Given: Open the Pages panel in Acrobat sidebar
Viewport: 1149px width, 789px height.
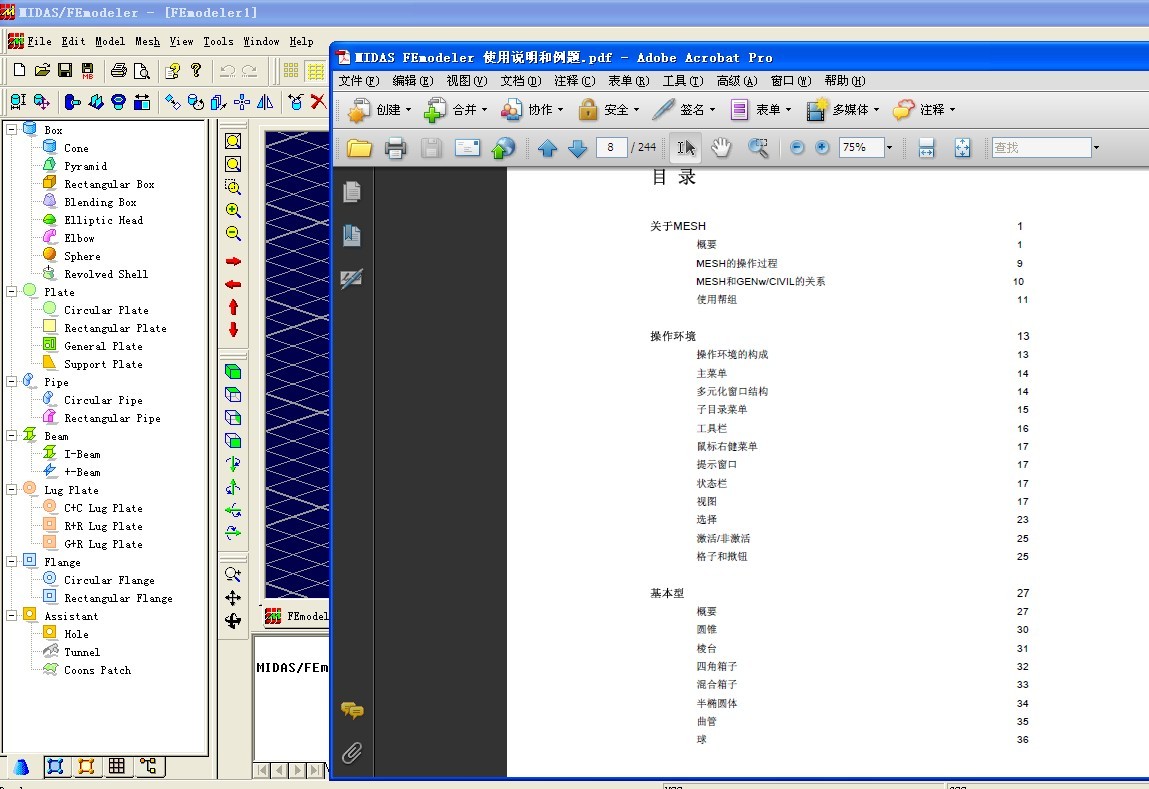Looking at the screenshot, I should click(x=352, y=192).
